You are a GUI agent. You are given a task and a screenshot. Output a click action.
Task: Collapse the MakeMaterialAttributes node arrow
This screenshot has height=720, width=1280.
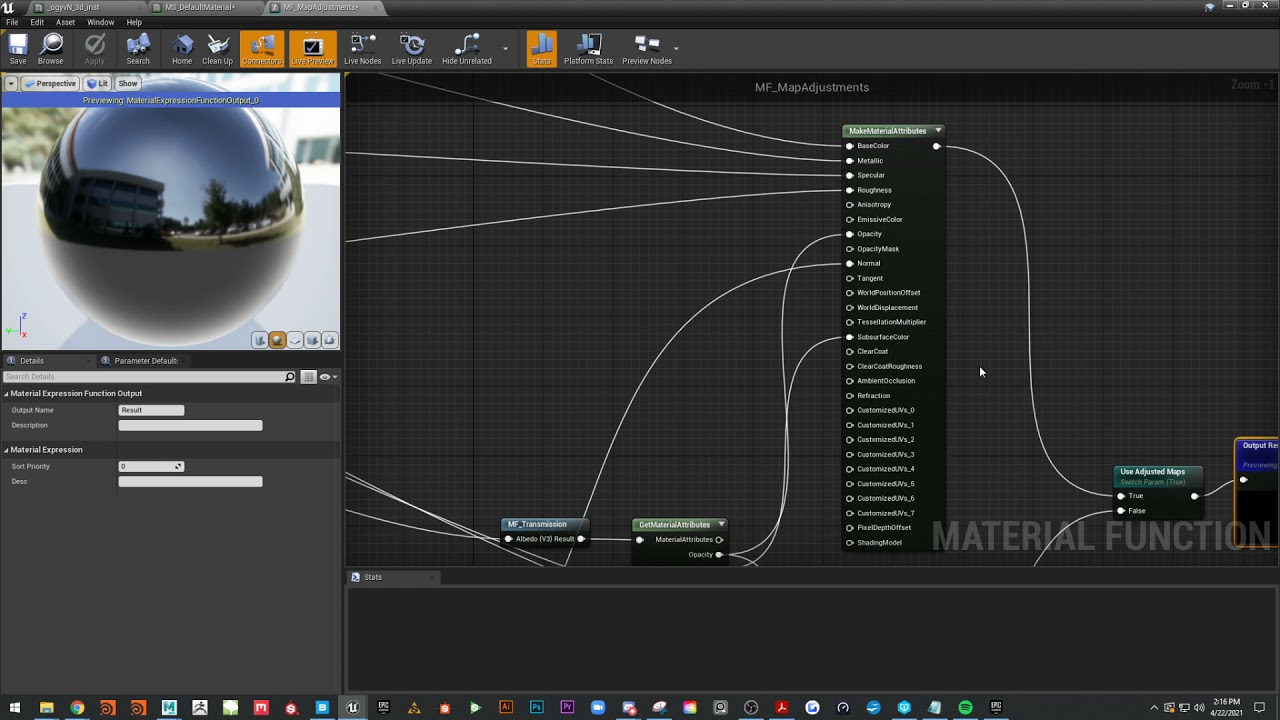coord(938,131)
